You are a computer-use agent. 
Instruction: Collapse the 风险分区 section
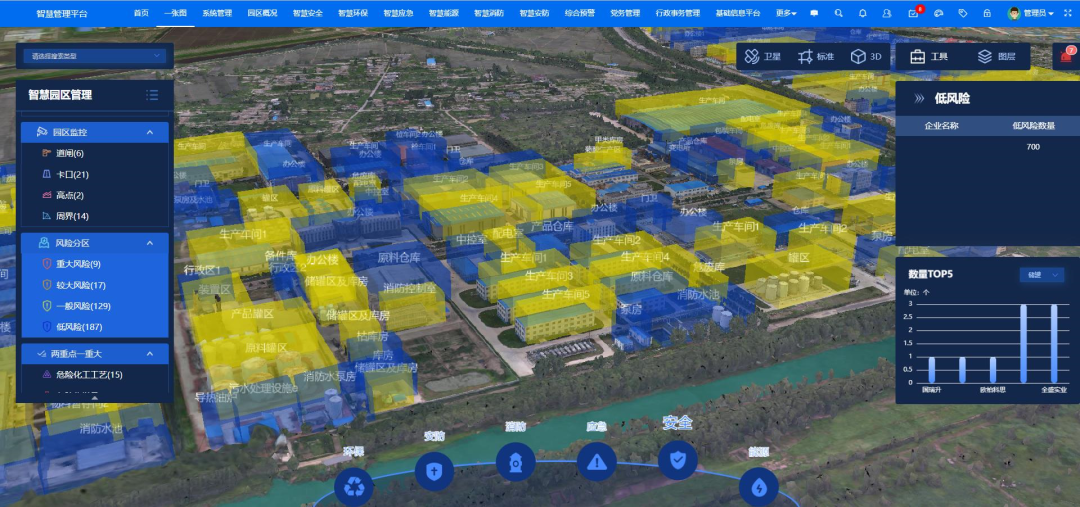pos(149,242)
